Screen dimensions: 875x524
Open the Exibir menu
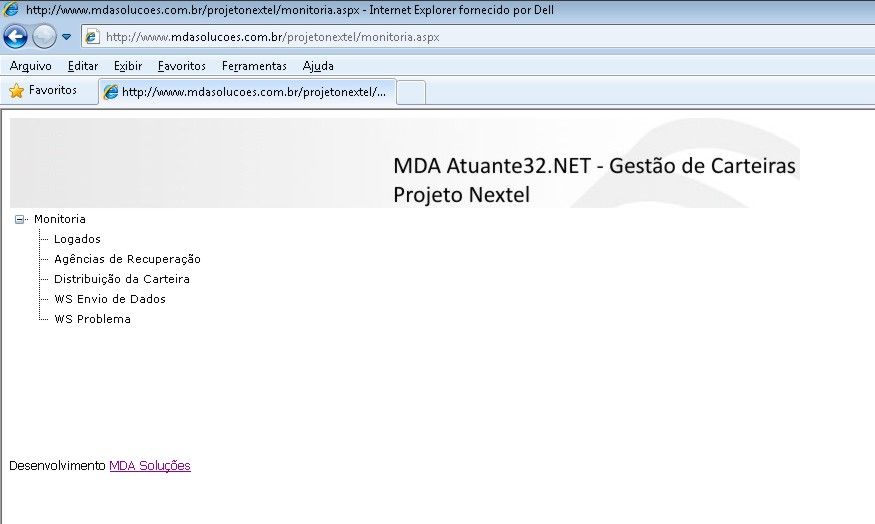pos(128,66)
